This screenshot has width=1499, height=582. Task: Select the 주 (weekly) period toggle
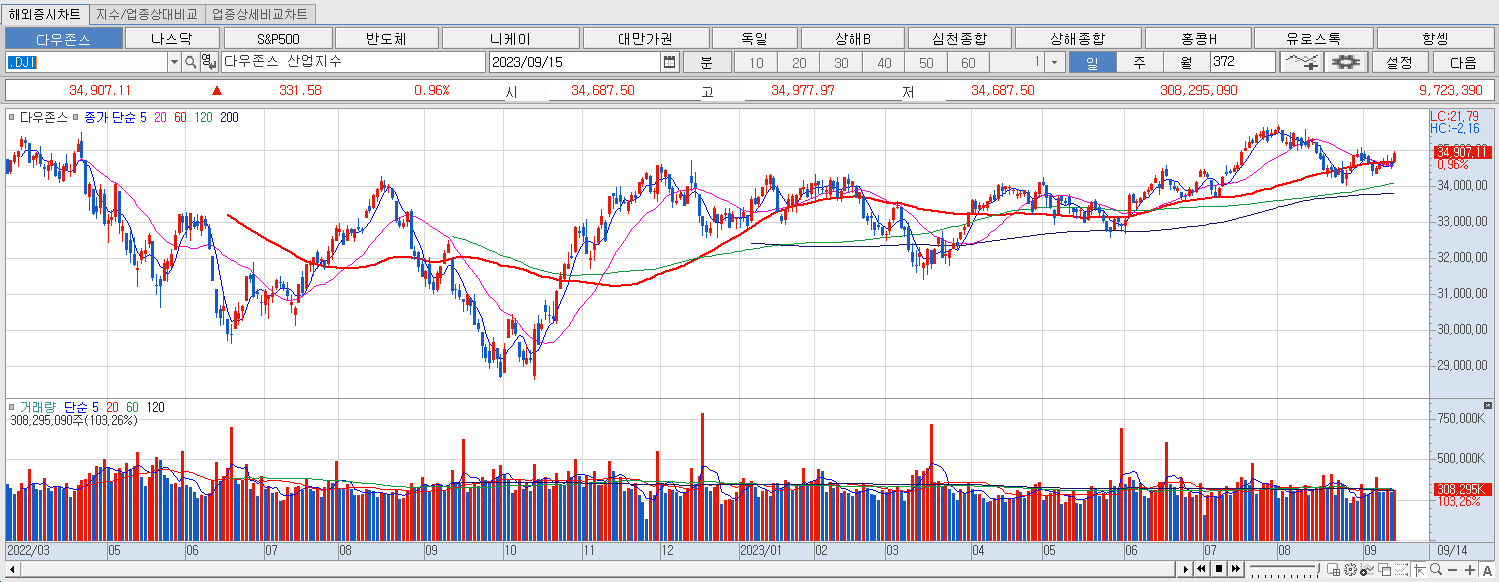1139,62
